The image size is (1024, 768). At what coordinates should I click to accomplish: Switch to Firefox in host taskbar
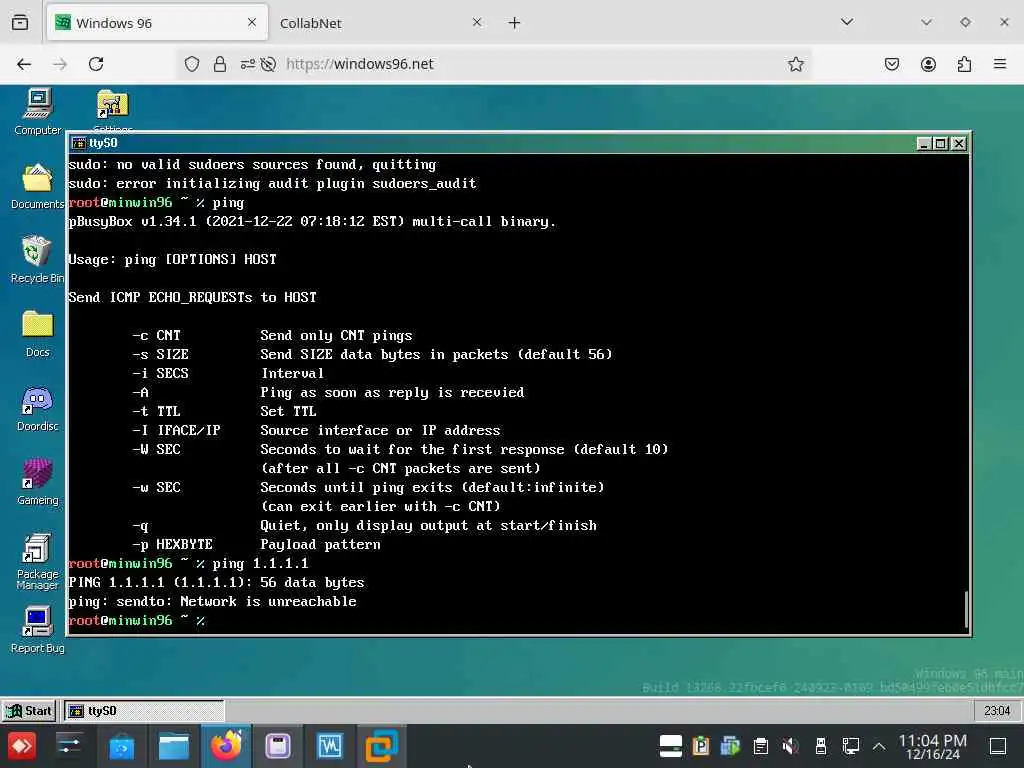pos(226,745)
